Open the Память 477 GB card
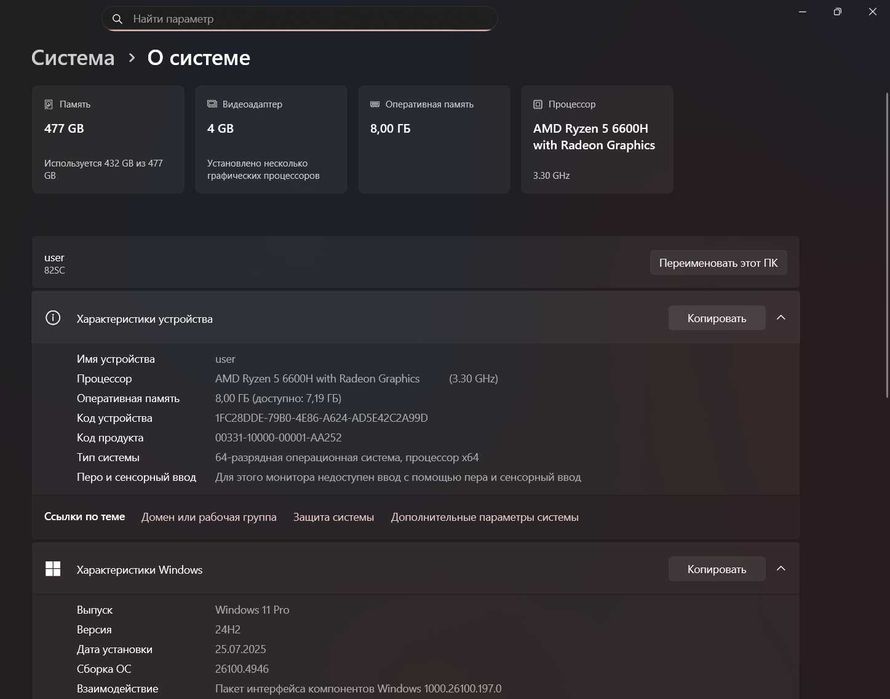The image size is (890, 699). (x=108, y=140)
